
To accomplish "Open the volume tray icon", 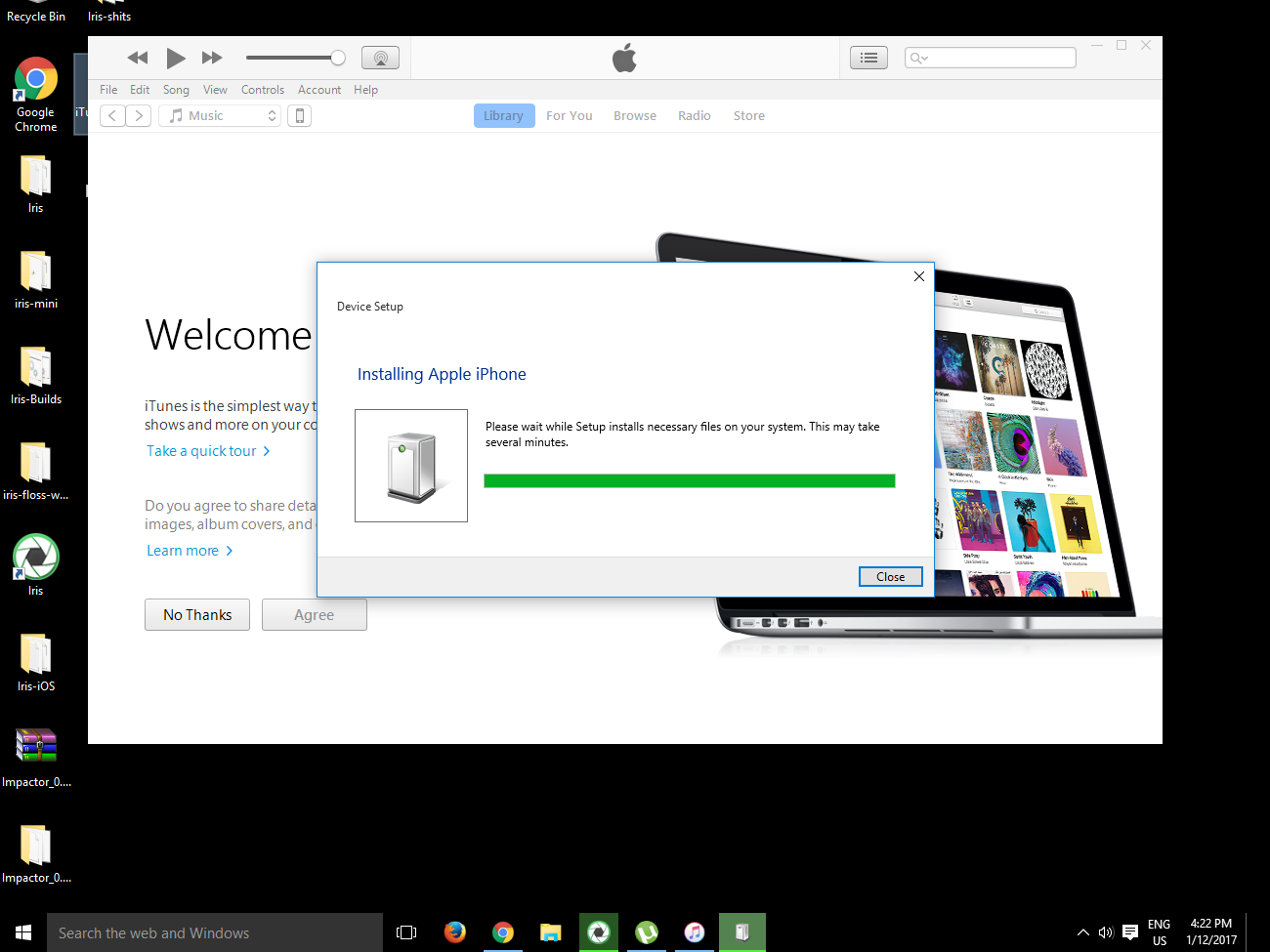I will pyautogui.click(x=1106, y=932).
